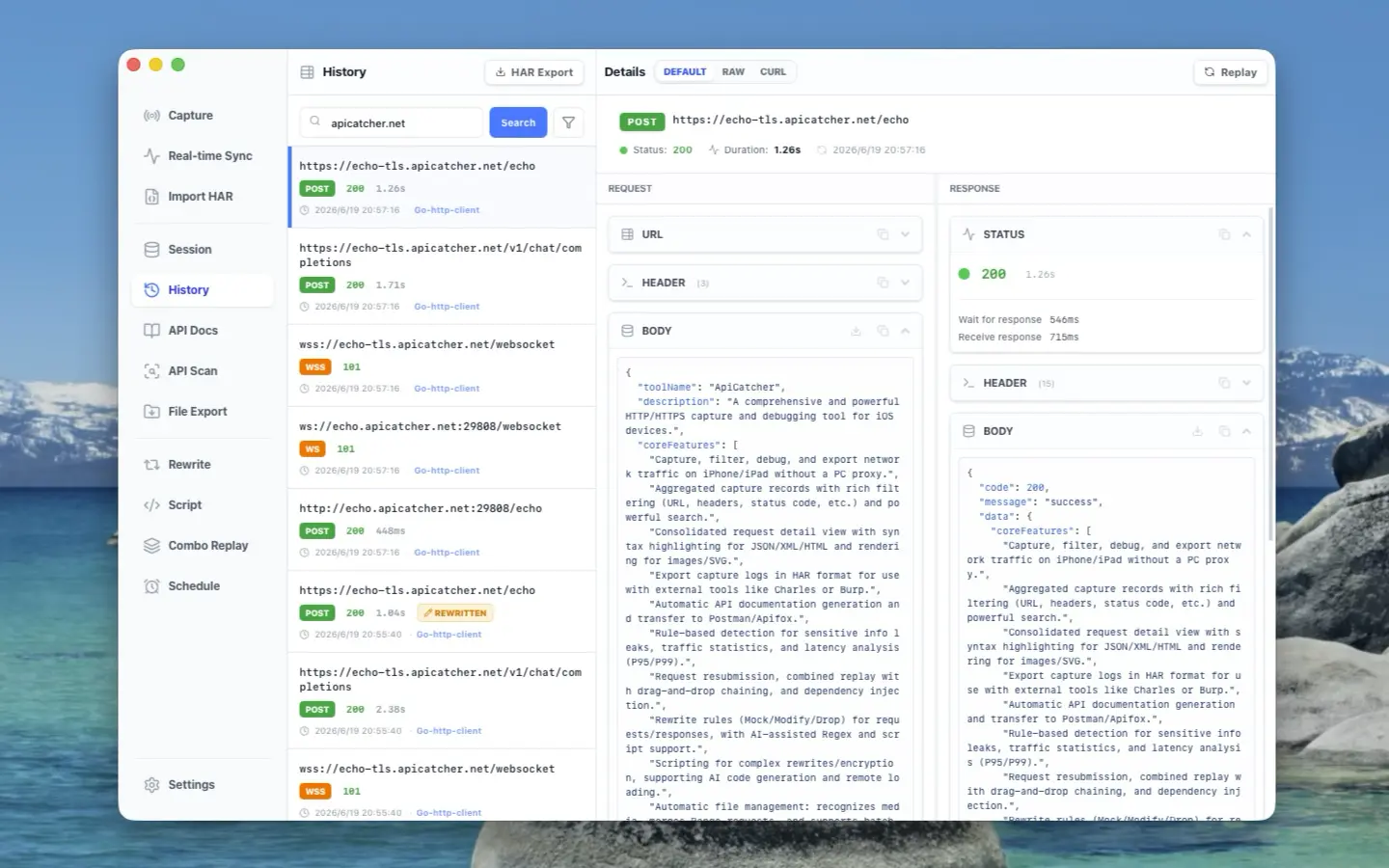Open the Capture section in sidebar
Screen dimensions: 1389x868
coord(202,116)
